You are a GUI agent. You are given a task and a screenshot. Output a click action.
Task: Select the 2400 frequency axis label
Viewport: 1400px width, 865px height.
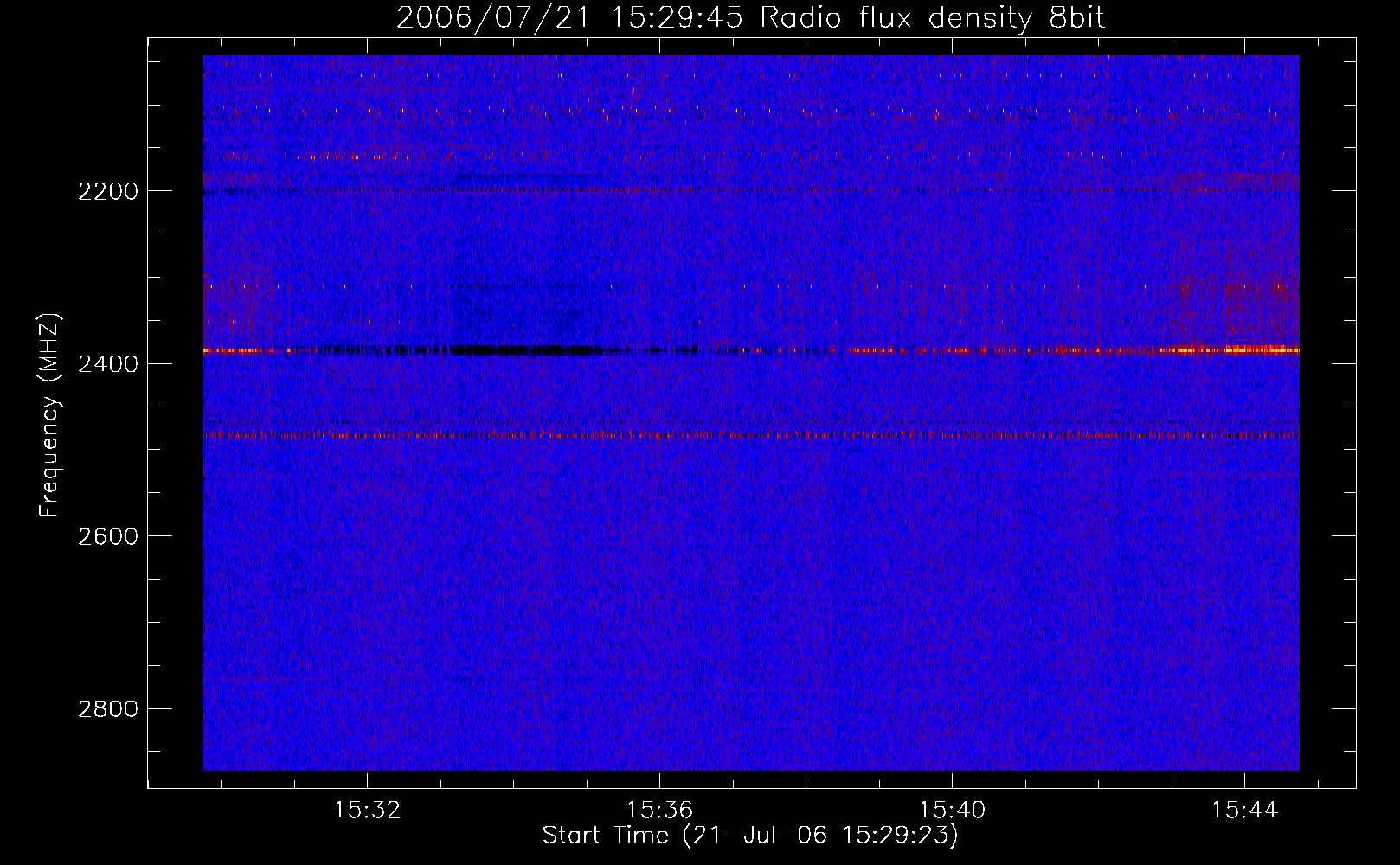point(108,364)
